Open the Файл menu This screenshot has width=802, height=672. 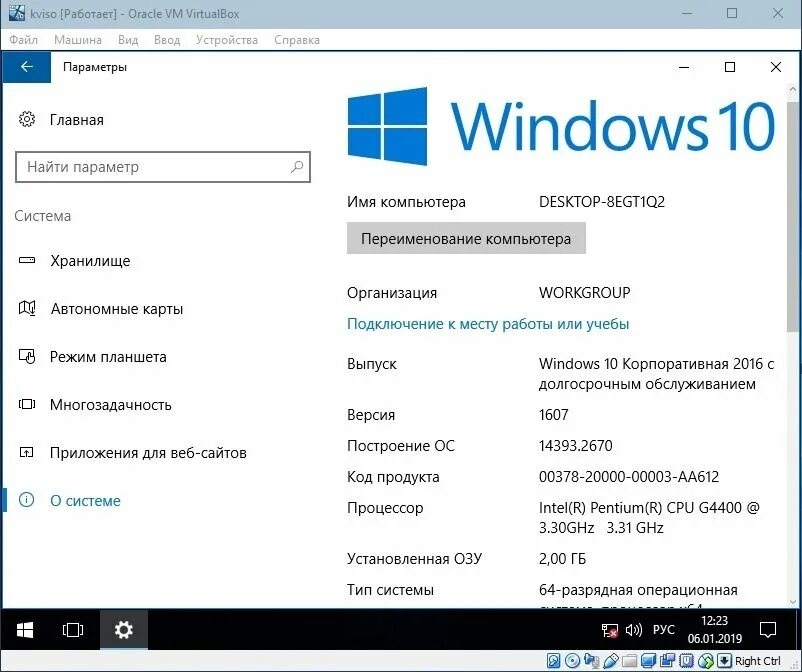[24, 40]
